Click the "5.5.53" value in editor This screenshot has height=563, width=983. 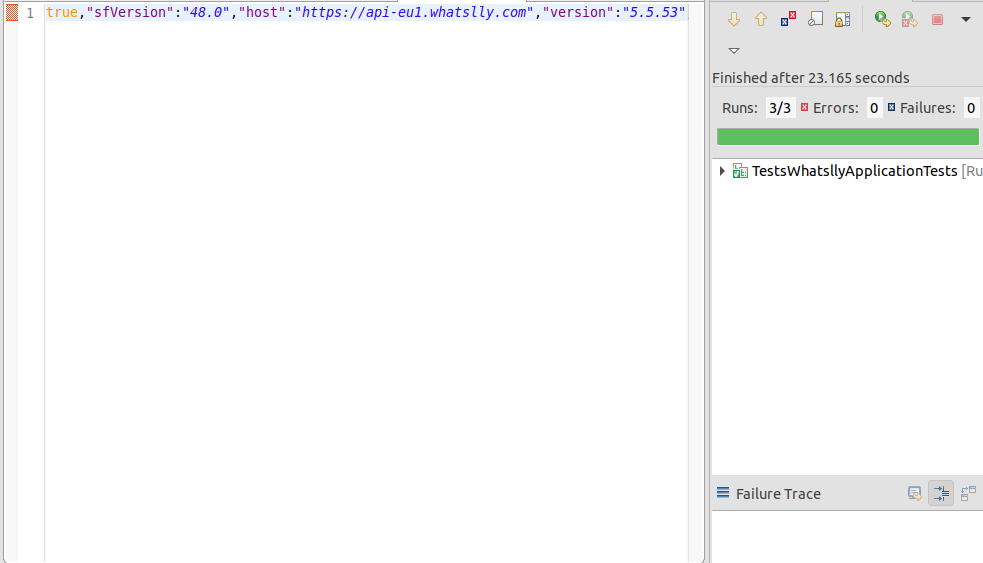(x=653, y=12)
